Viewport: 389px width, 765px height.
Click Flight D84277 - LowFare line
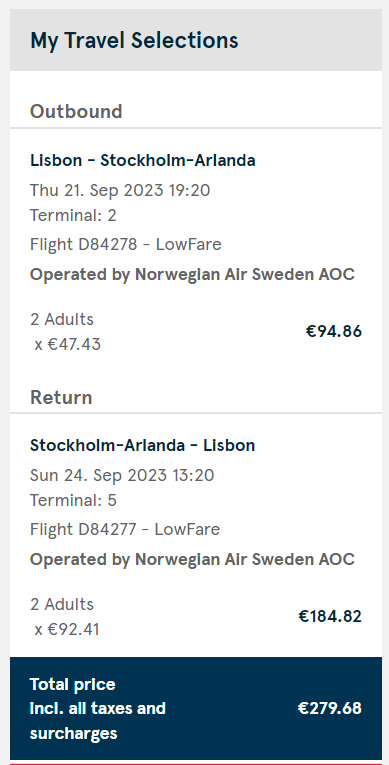[x=125, y=529]
